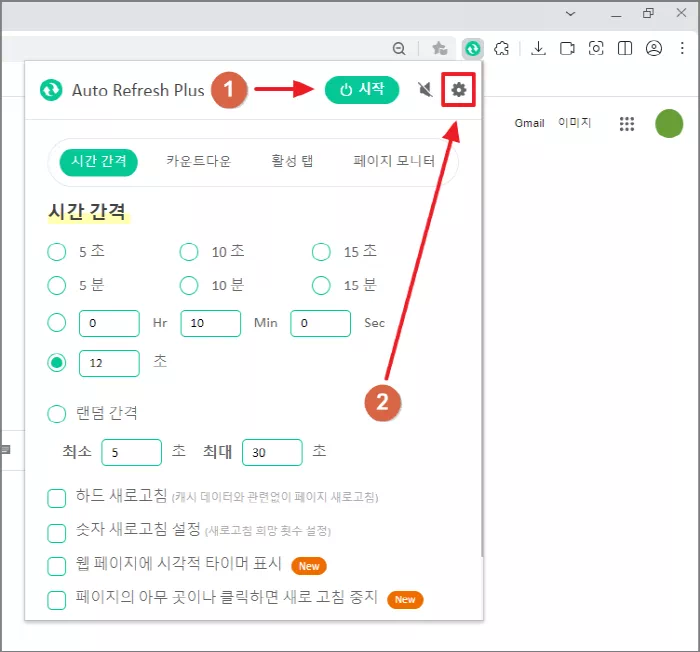
Task: Enable 클릭하면 새로 고침 중지 checkbox
Action: pos(57,600)
